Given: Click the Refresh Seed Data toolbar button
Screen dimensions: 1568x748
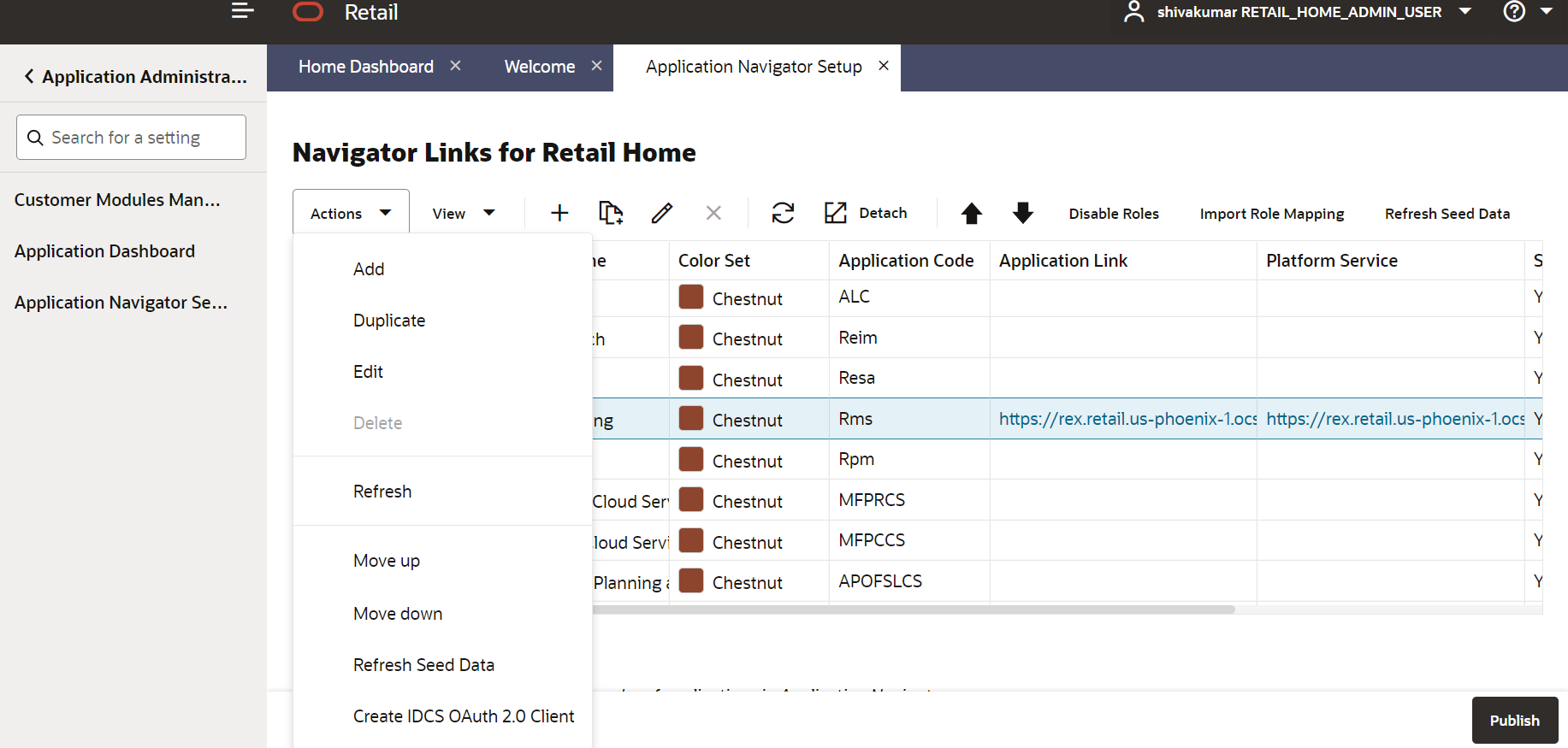Looking at the screenshot, I should [1447, 214].
